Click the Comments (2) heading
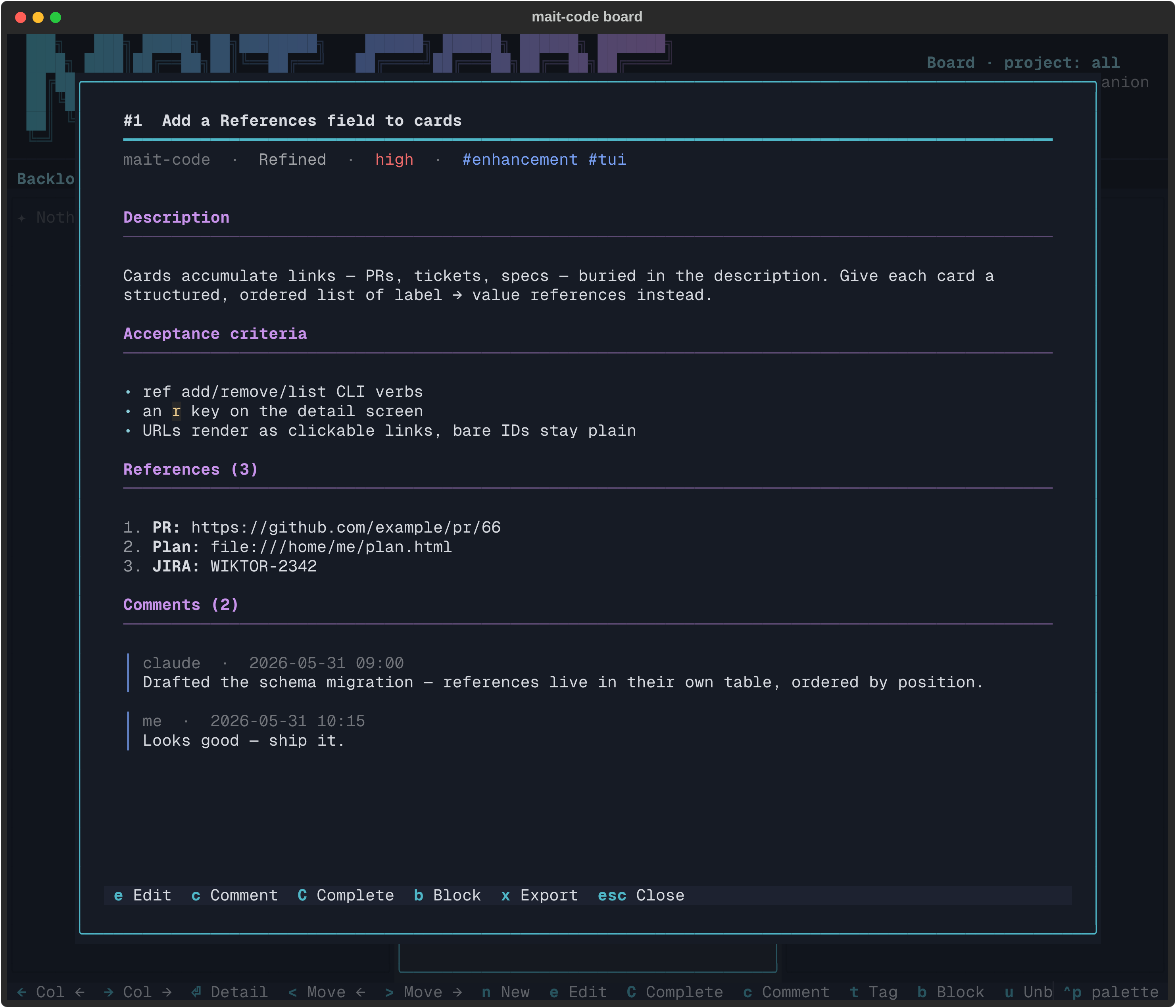The height and width of the screenshot is (1008, 1176). [x=181, y=604]
